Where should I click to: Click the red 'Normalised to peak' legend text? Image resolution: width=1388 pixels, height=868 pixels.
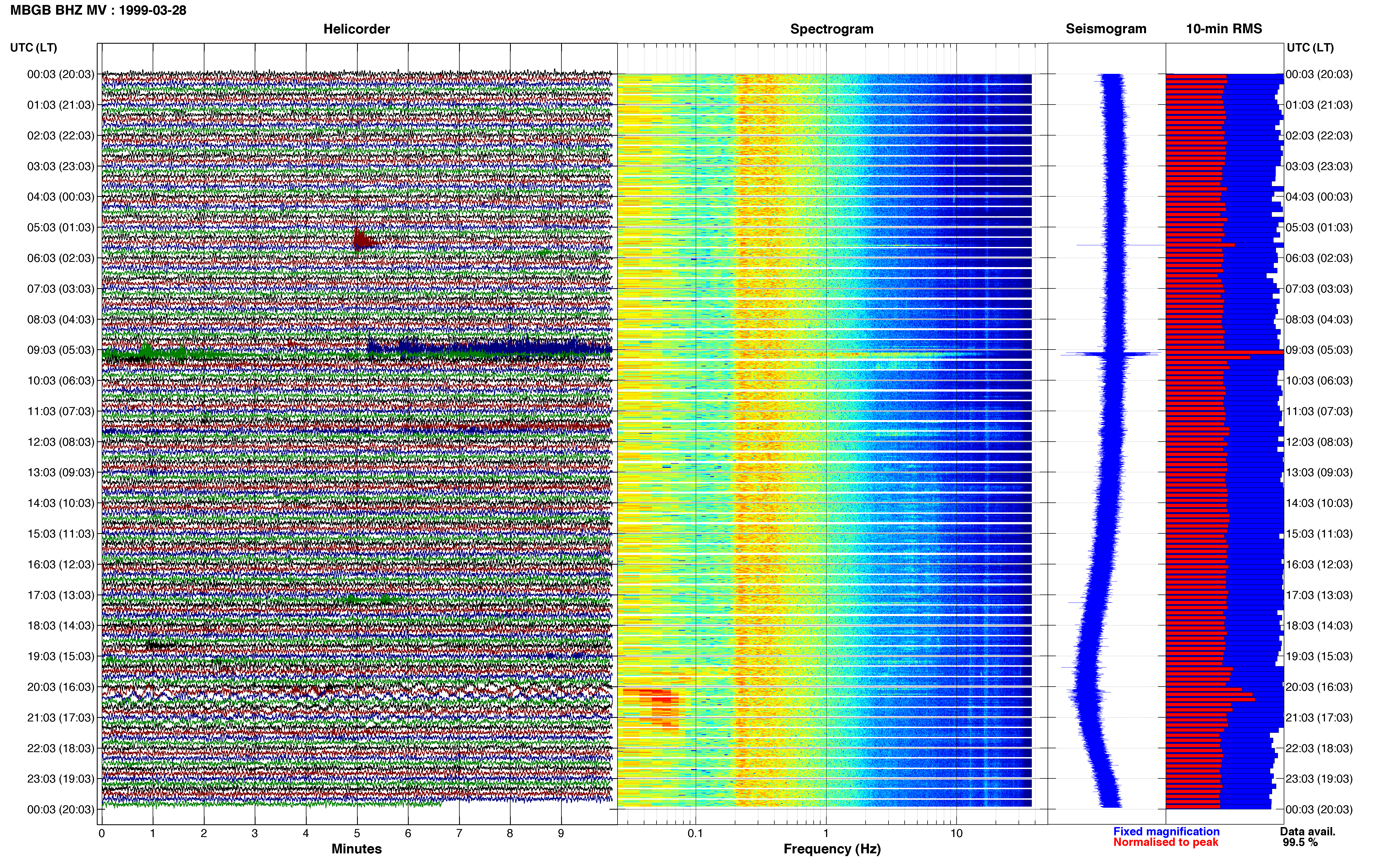[1166, 842]
